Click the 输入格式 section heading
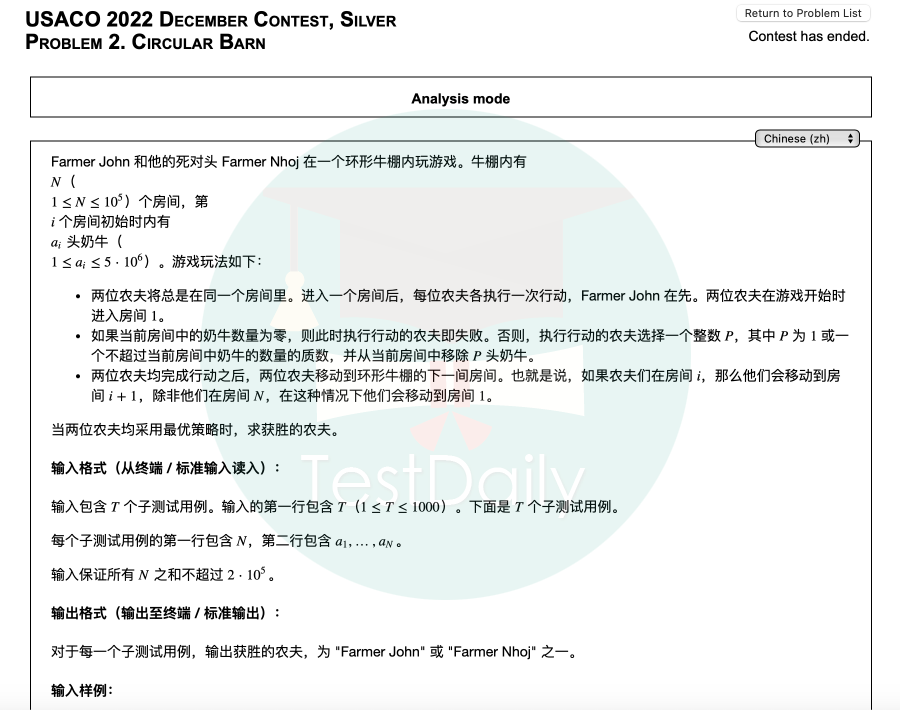 click(x=166, y=468)
